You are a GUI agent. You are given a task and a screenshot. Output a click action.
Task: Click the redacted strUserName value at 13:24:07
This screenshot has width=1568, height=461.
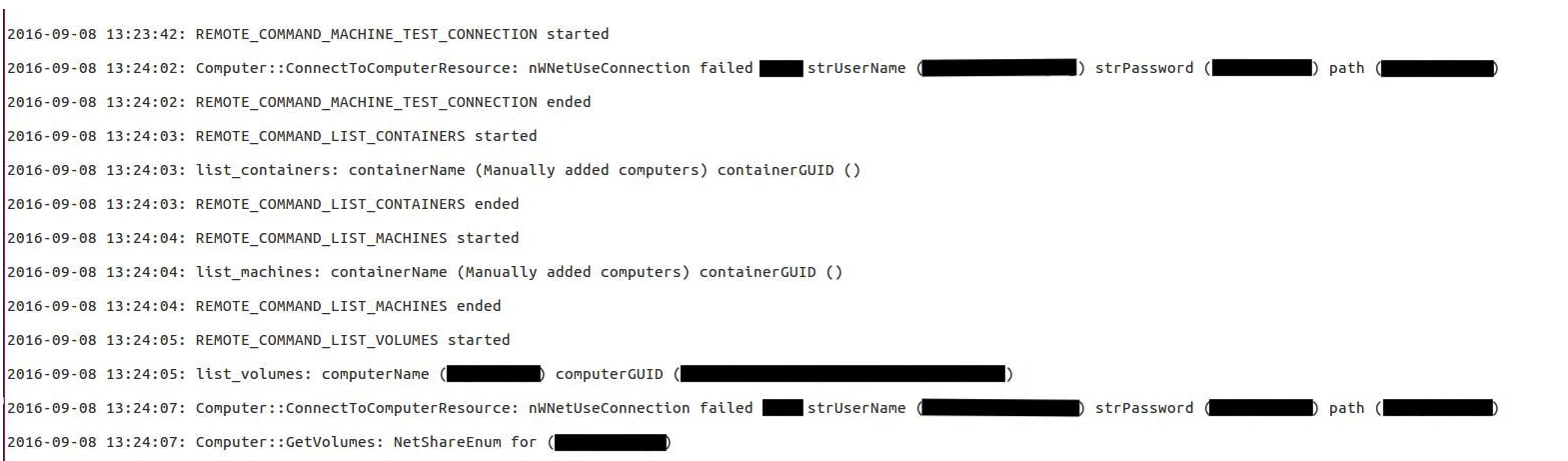tap(1000, 408)
